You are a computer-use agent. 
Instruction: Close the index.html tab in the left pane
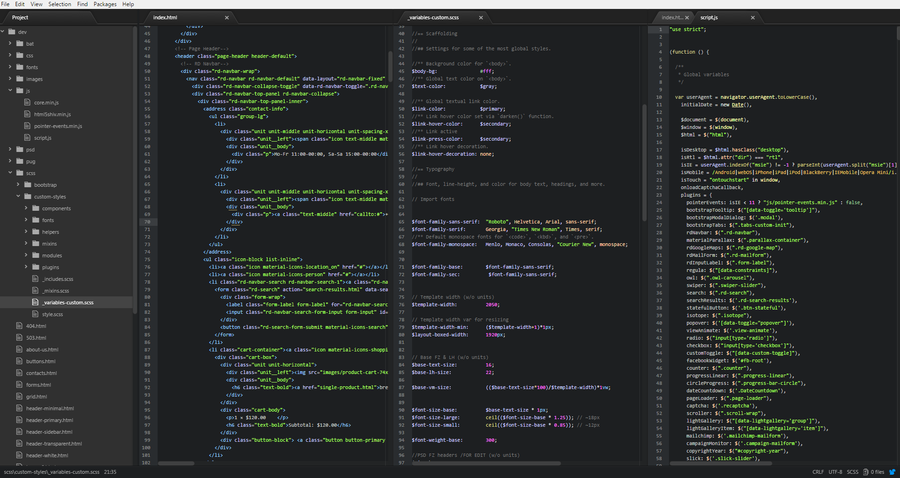[x=227, y=18]
